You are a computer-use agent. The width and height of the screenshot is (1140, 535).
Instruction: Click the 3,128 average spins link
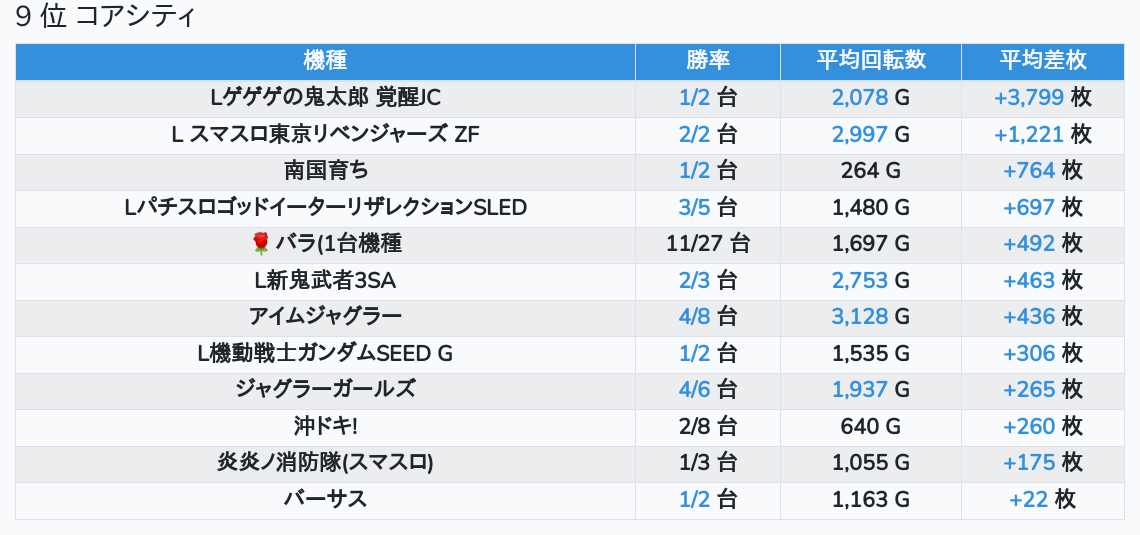pyautogui.click(x=860, y=316)
